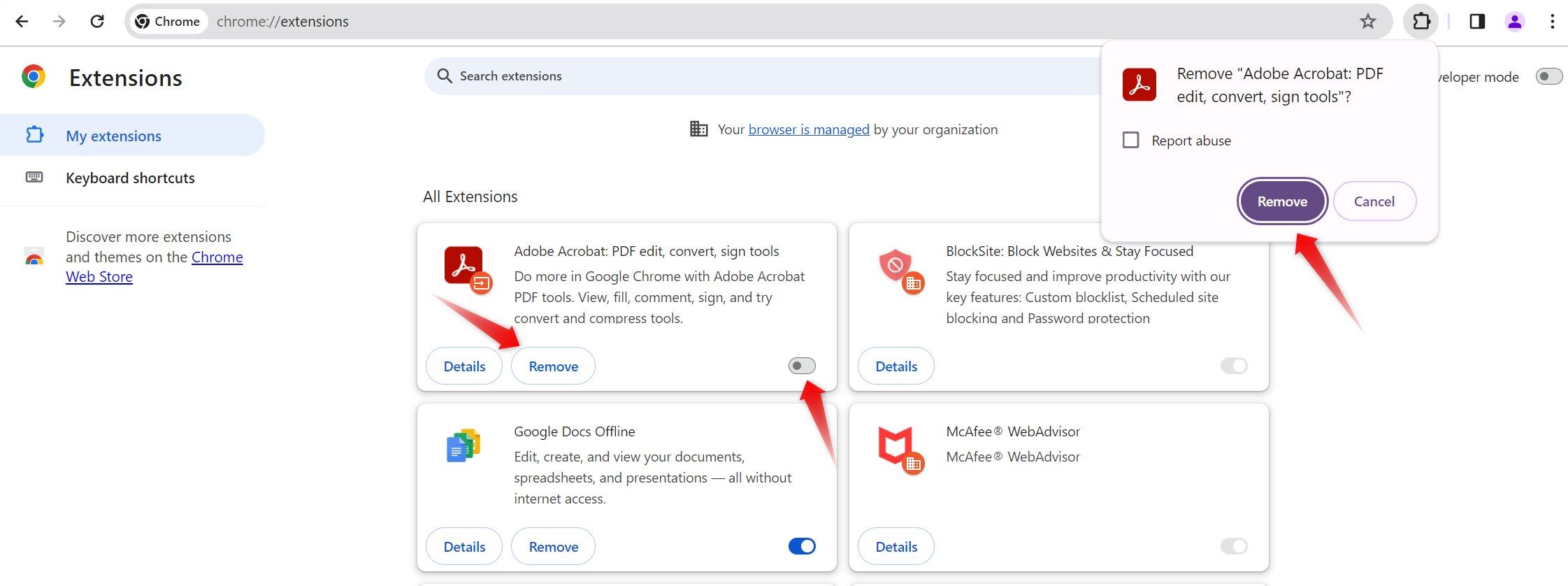Toggle the BlockSite extension switch
1568x586 pixels.
(1234, 366)
